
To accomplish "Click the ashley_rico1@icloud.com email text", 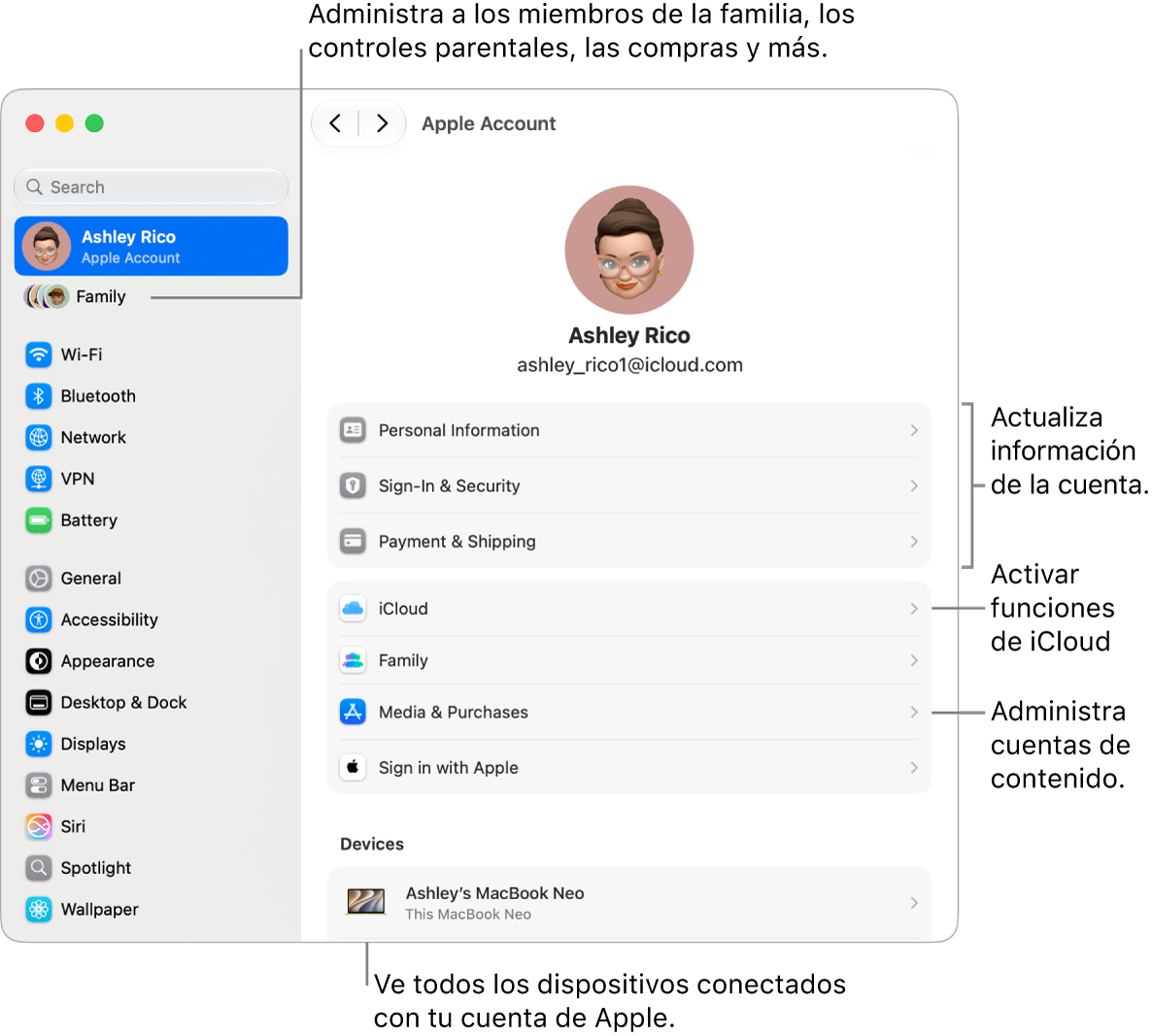I will (x=629, y=366).
